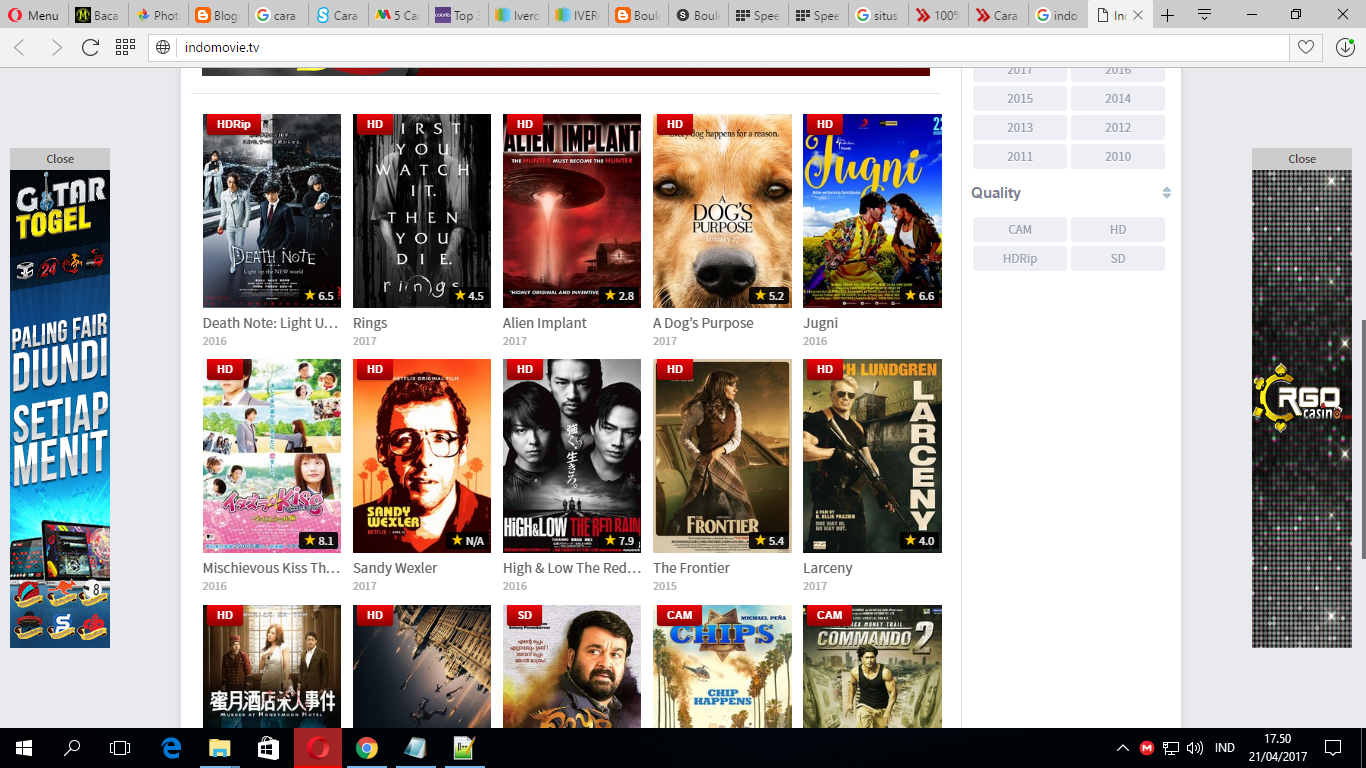Switch to Google Chrome in taskbar
Image resolution: width=1366 pixels, height=768 pixels.
click(367, 747)
